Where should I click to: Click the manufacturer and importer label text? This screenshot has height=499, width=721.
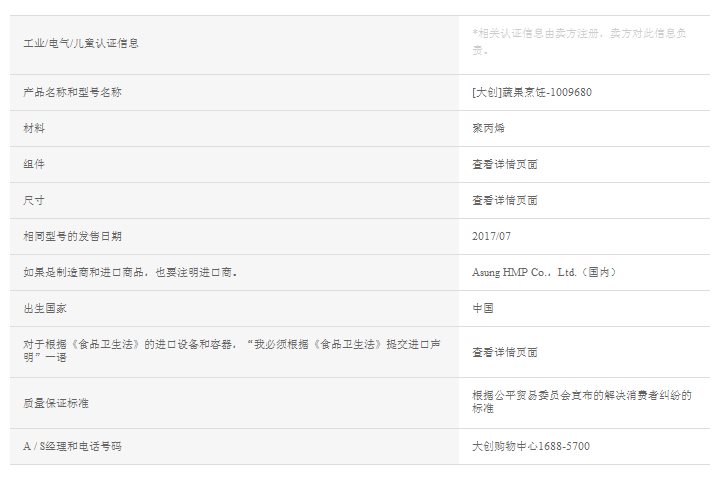click(x=130, y=272)
